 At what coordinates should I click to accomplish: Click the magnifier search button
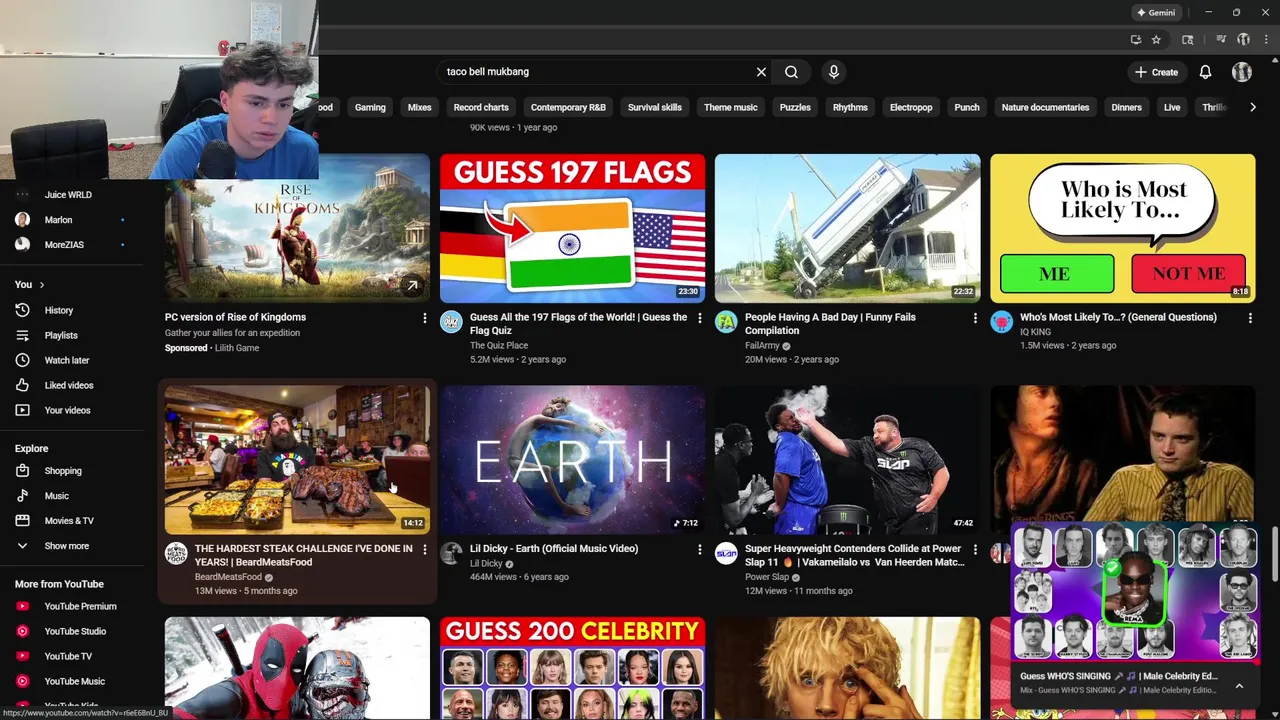(x=791, y=72)
